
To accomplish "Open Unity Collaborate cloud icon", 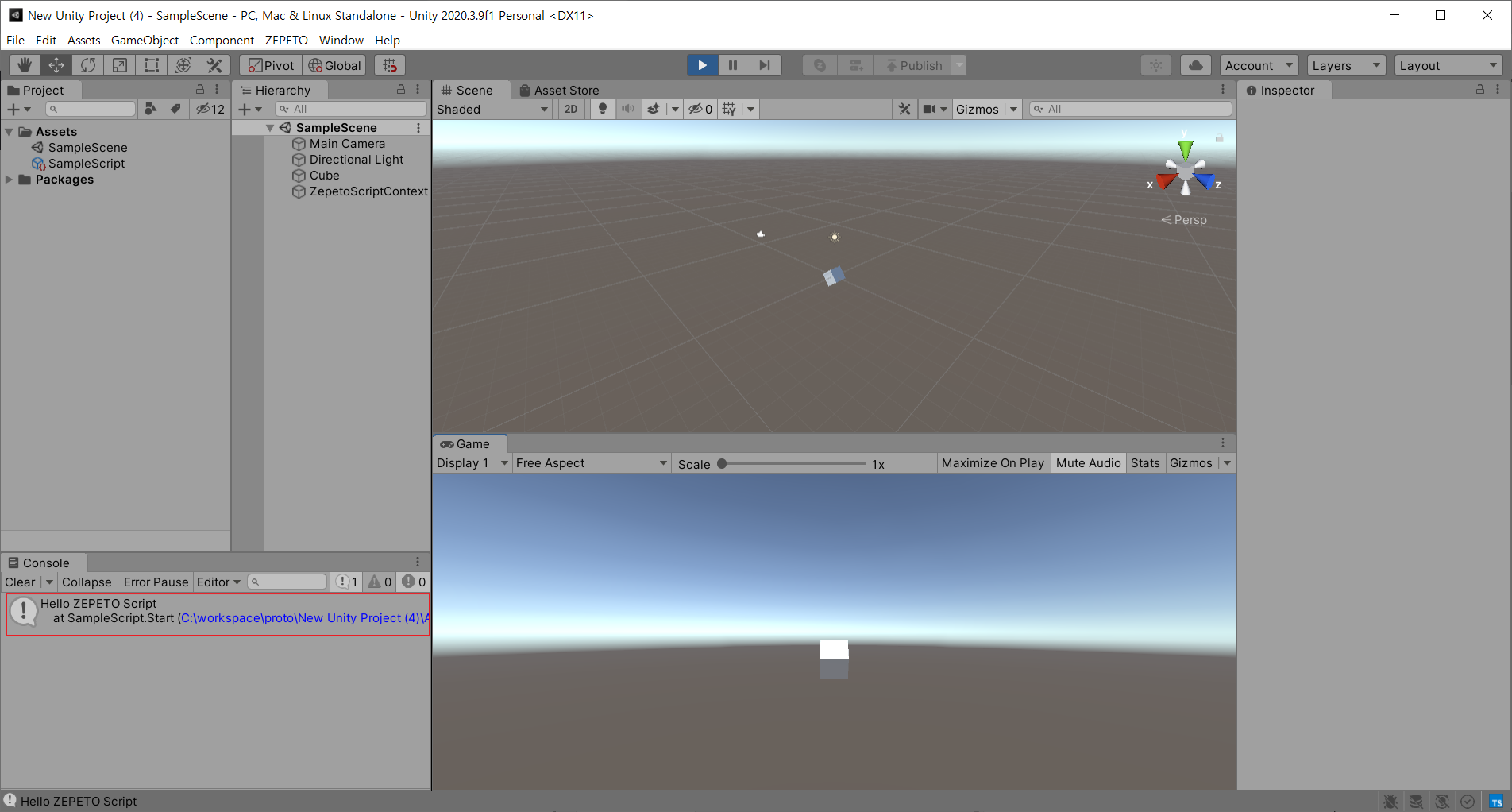I will tap(1196, 65).
